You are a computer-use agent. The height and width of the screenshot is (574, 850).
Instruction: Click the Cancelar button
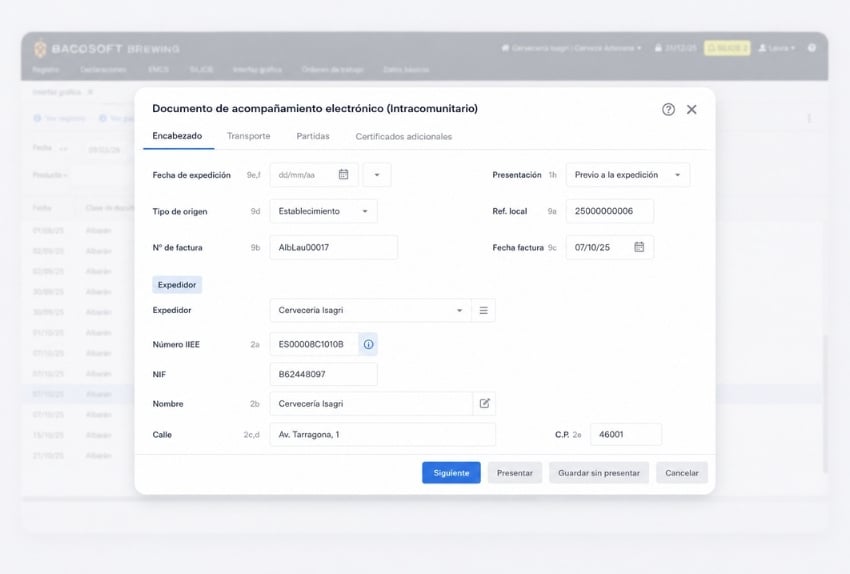[x=681, y=473]
